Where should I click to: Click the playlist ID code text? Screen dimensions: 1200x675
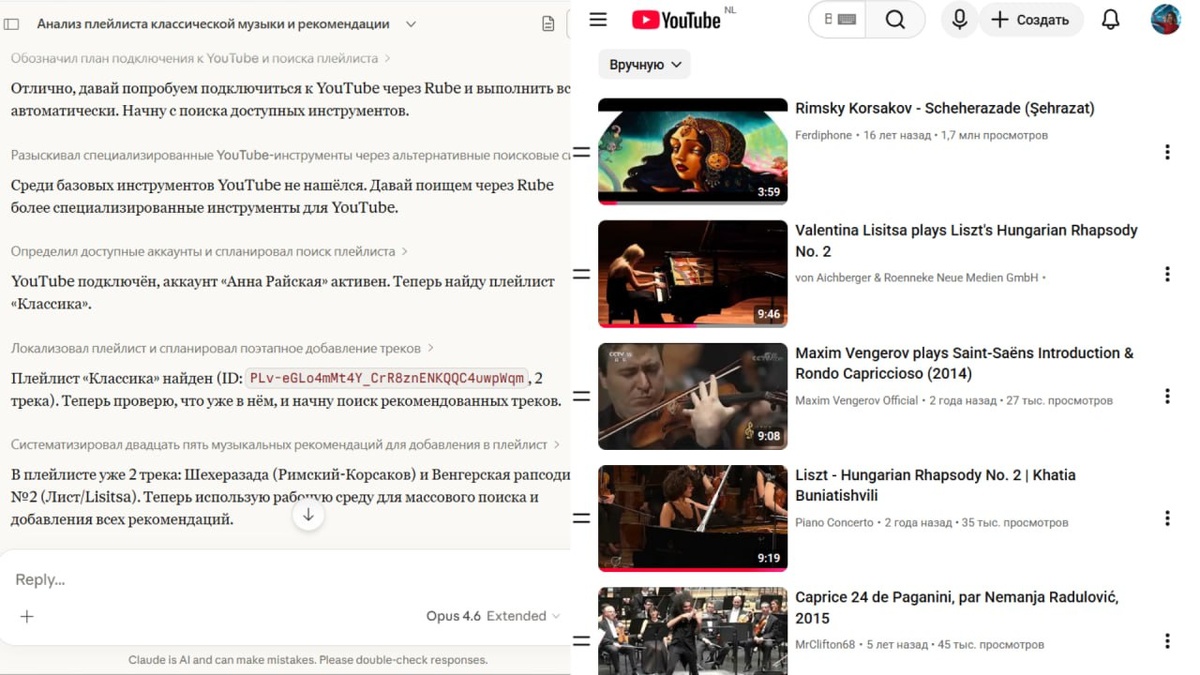387,378
